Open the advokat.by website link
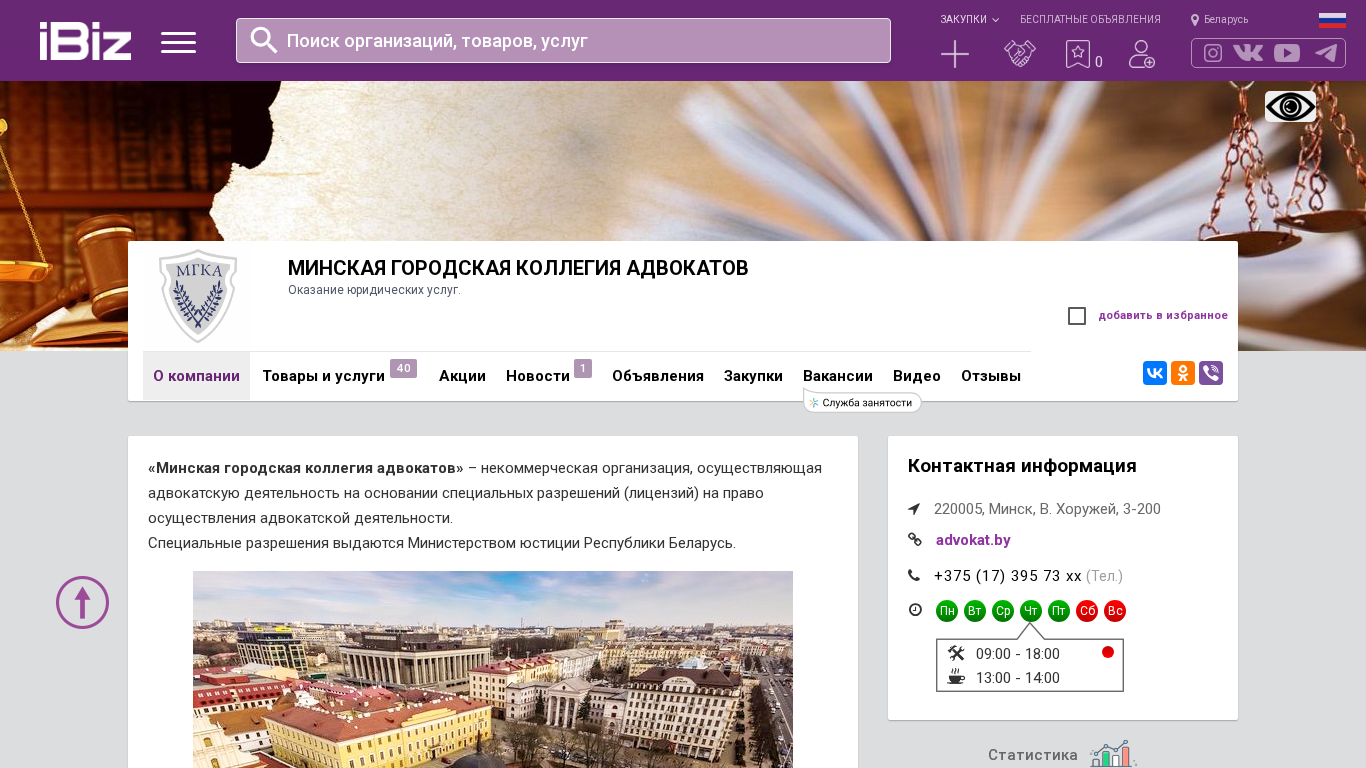Image resolution: width=1366 pixels, height=768 pixels. click(973, 540)
